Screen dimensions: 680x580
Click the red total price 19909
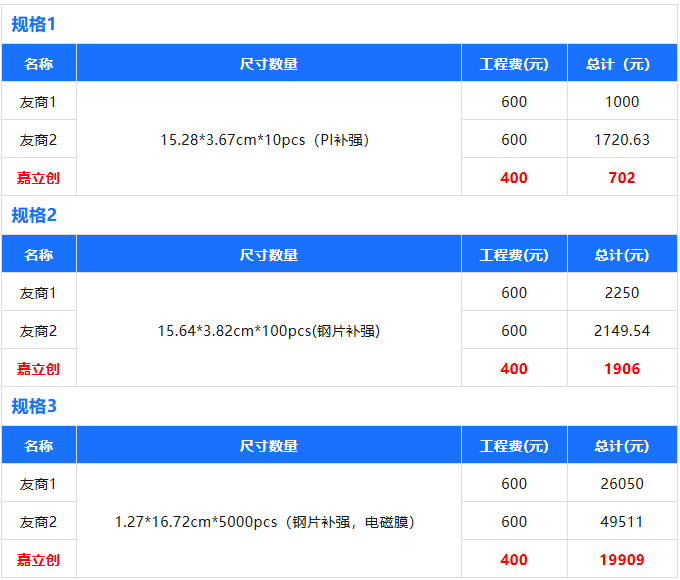point(622,560)
